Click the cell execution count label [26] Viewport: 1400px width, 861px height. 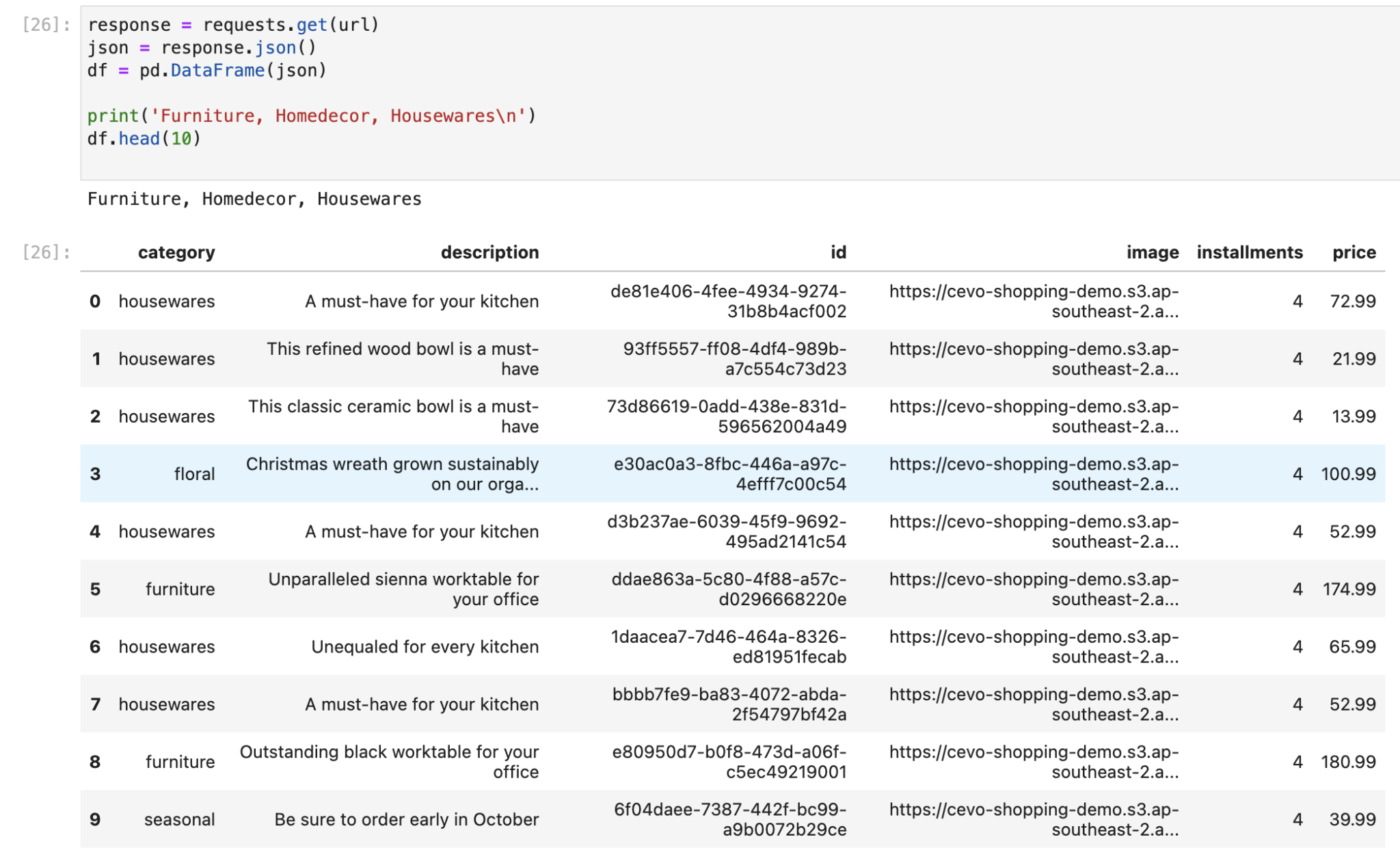click(41, 25)
